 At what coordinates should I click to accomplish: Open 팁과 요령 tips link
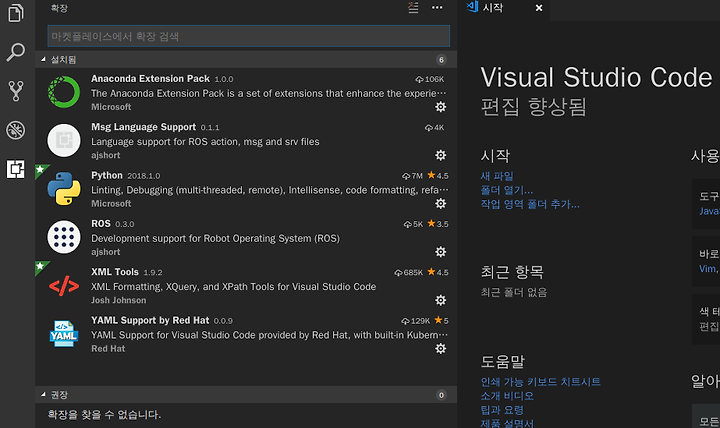[x=502, y=410]
